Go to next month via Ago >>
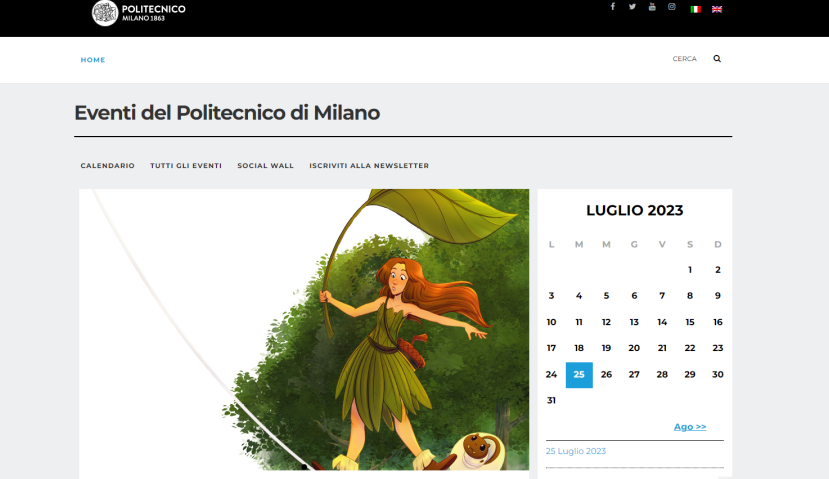The height and width of the screenshot is (479, 829). (690, 427)
